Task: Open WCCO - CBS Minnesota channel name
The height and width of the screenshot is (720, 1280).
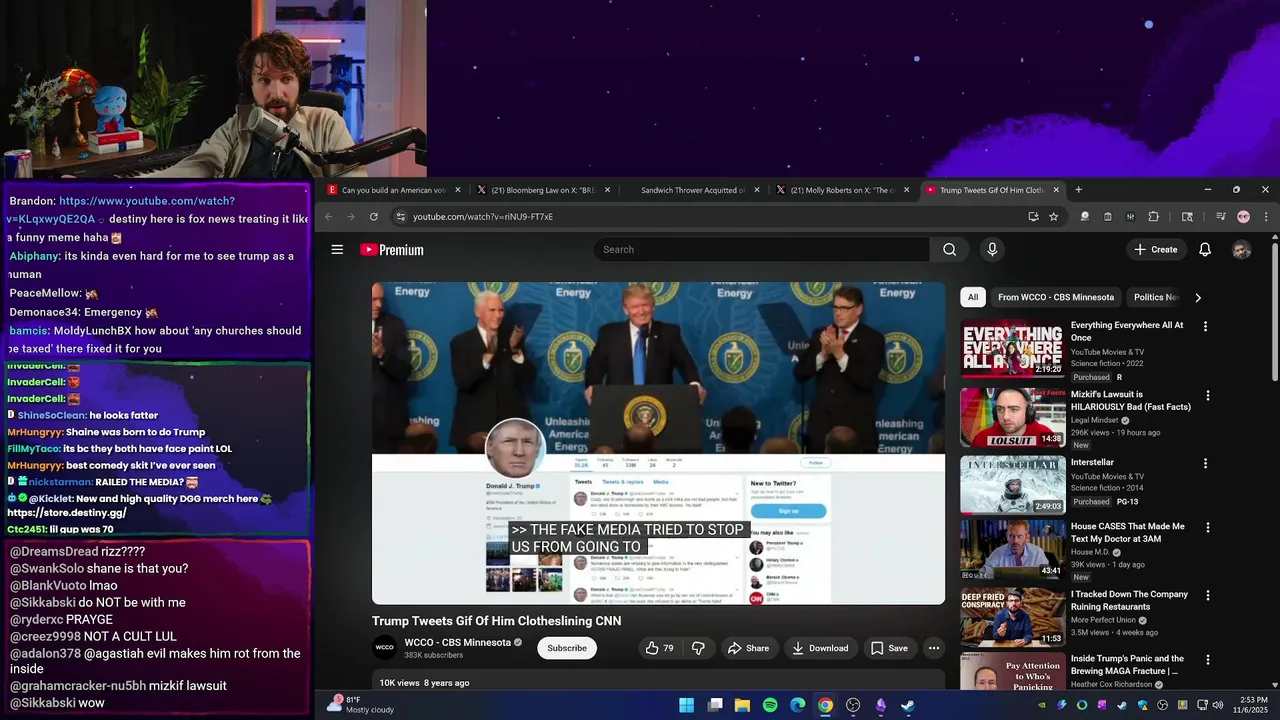Action: pyautogui.click(x=458, y=642)
